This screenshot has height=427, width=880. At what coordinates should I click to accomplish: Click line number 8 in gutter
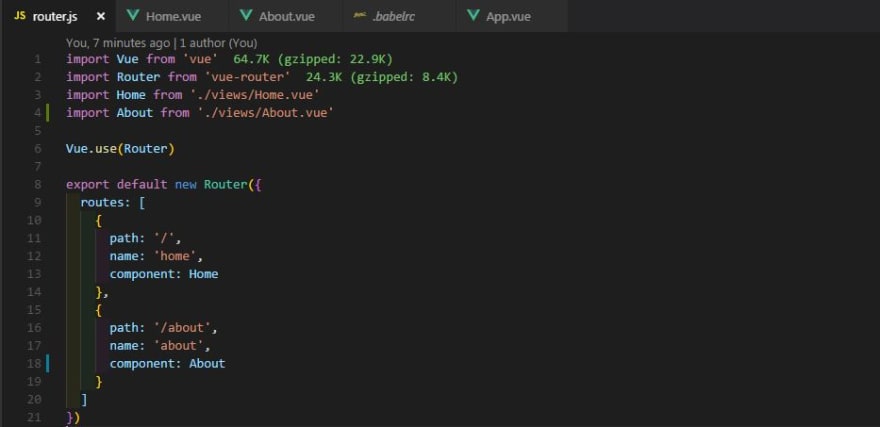tap(37, 185)
